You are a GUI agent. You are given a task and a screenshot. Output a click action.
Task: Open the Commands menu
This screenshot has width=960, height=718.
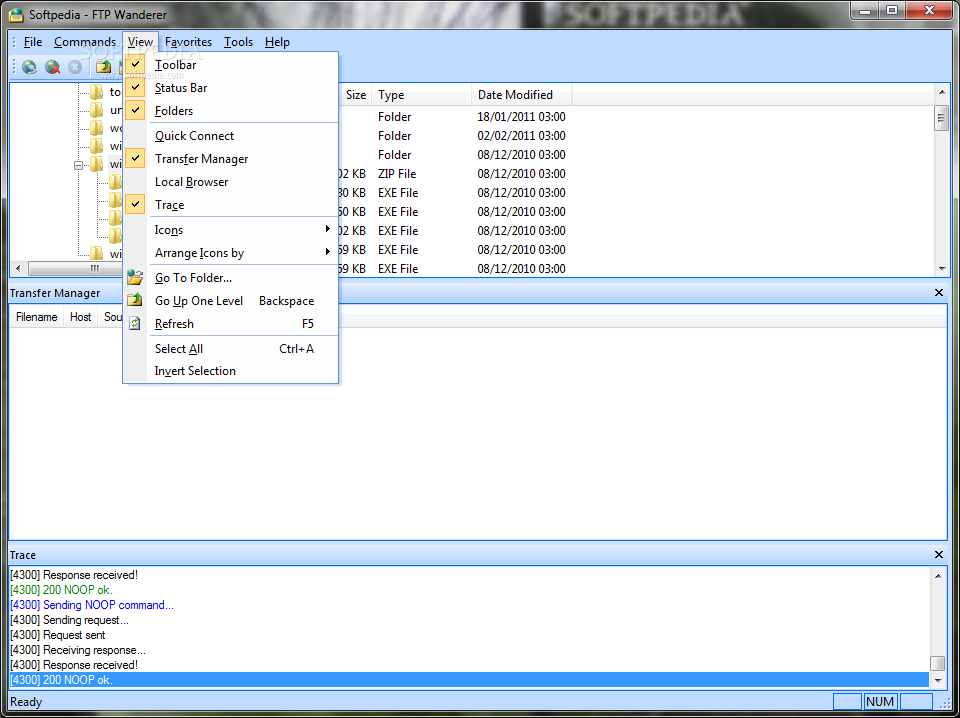point(85,42)
